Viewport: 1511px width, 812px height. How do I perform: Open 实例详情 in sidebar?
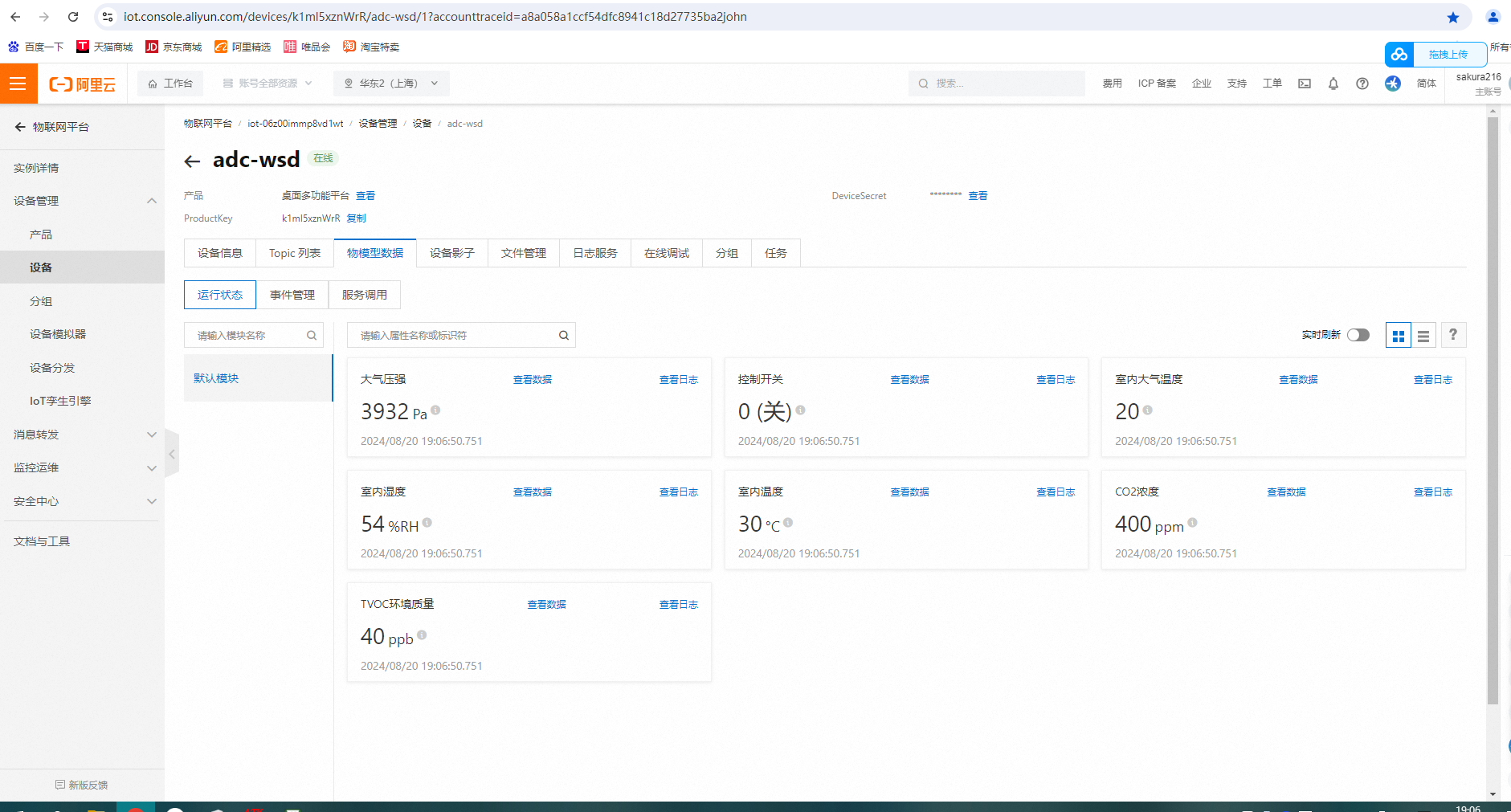pos(36,168)
